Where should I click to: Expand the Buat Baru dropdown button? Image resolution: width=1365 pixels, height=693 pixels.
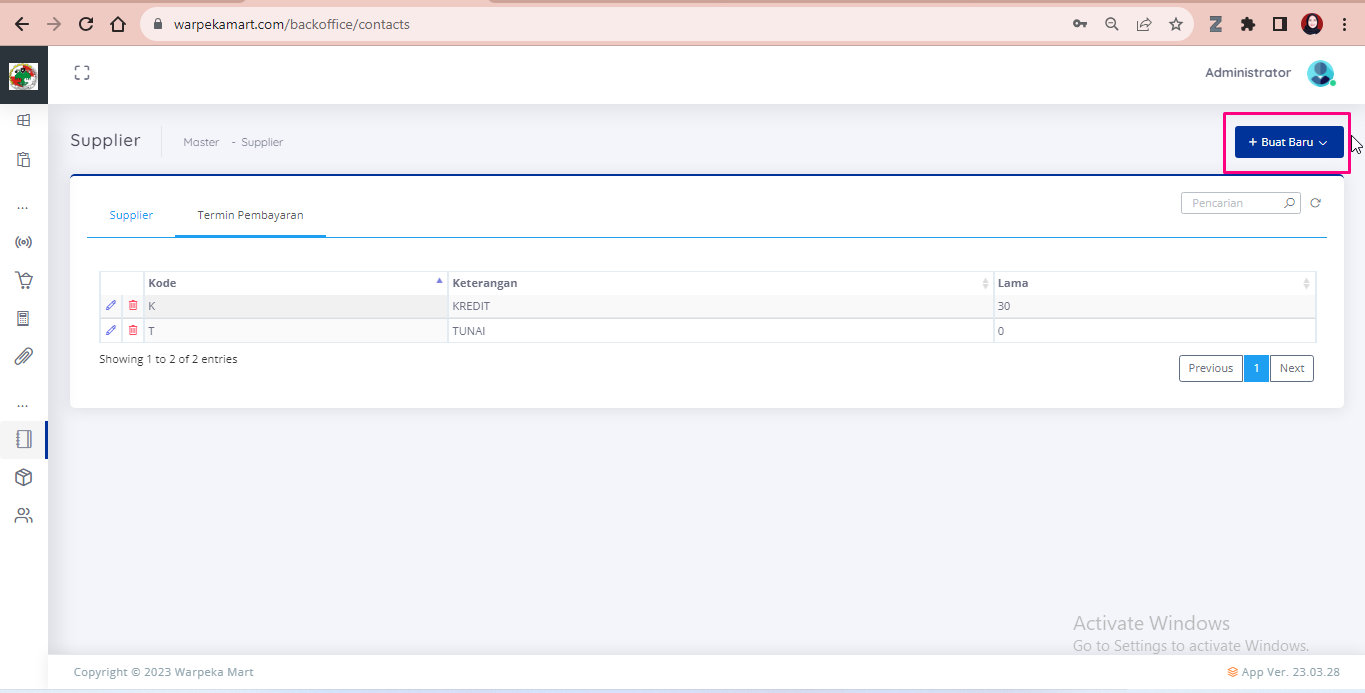[1289, 142]
